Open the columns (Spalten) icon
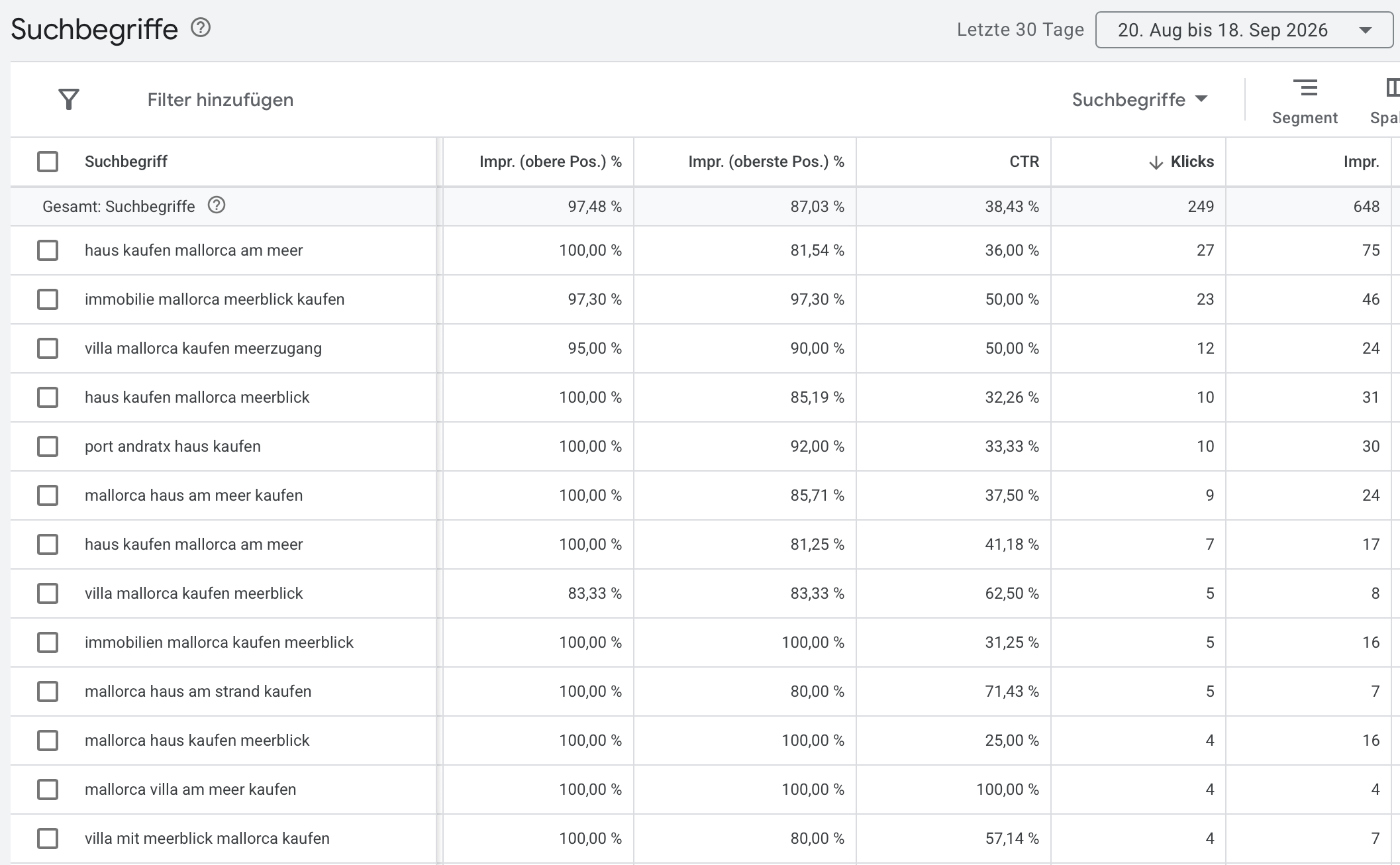The height and width of the screenshot is (865, 1400). pos(1392,88)
